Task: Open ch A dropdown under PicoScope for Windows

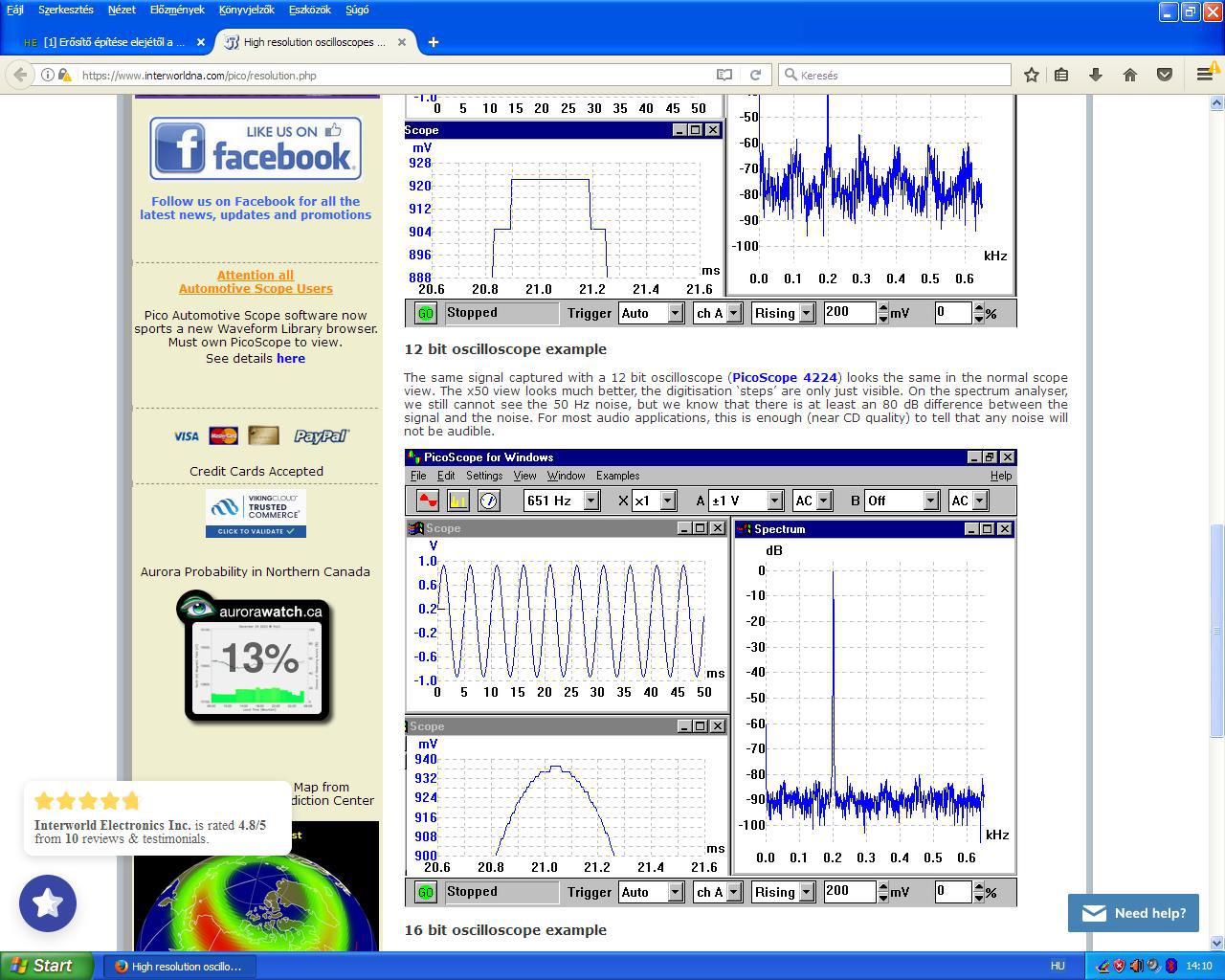Action: 734,892
